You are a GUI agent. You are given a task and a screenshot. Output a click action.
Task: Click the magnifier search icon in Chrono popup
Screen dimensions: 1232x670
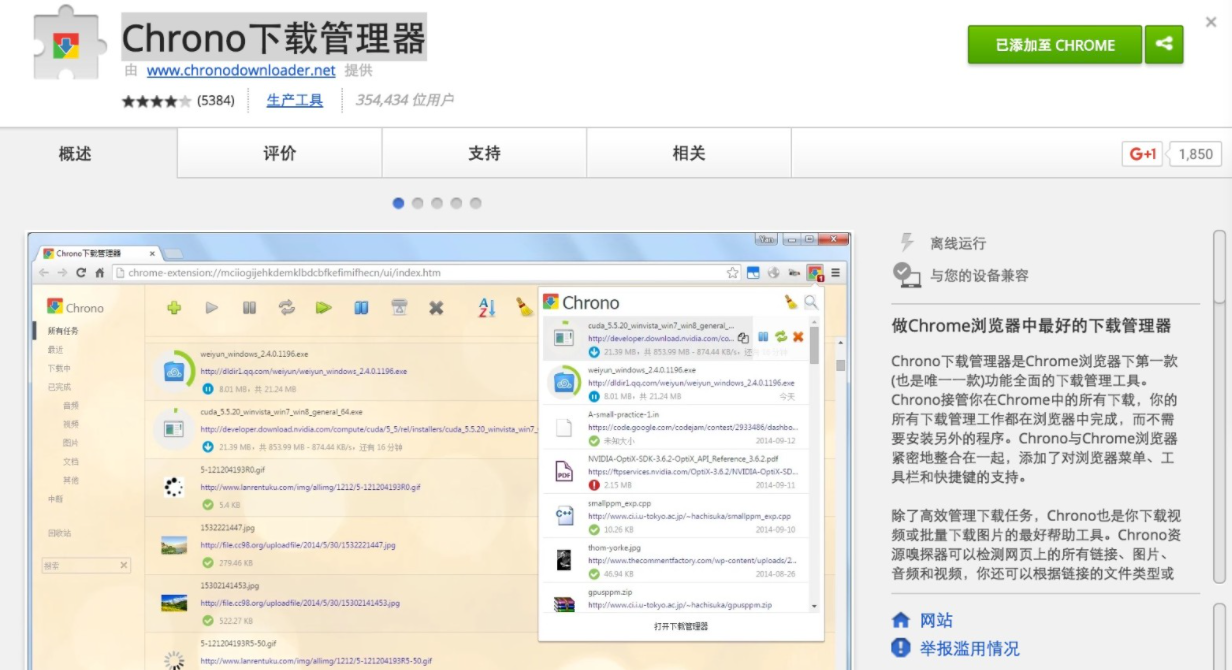click(x=810, y=301)
